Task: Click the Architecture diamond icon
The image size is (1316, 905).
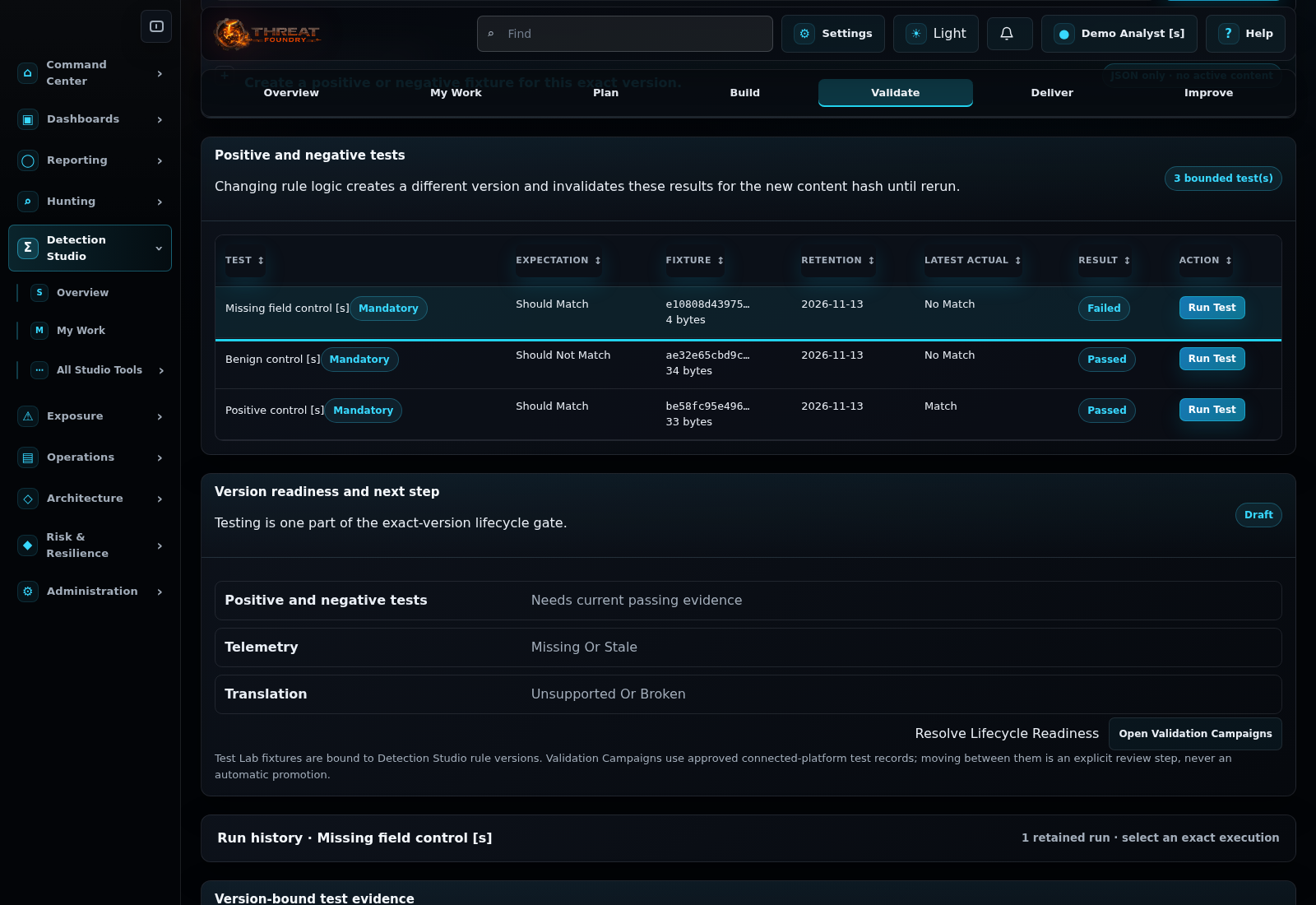Action: click(28, 499)
